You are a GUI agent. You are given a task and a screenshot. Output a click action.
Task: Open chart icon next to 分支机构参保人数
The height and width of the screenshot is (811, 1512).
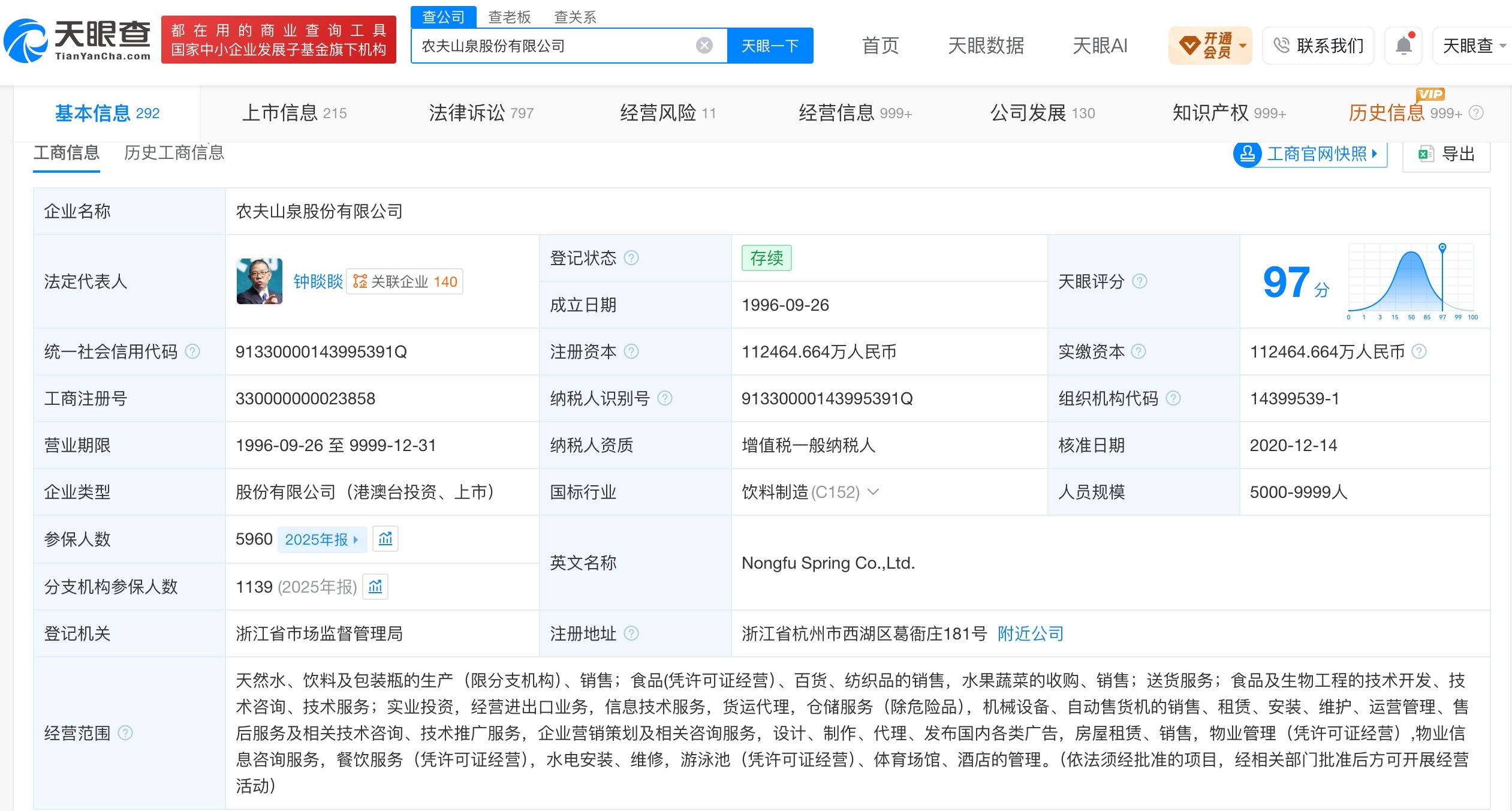tap(375, 587)
